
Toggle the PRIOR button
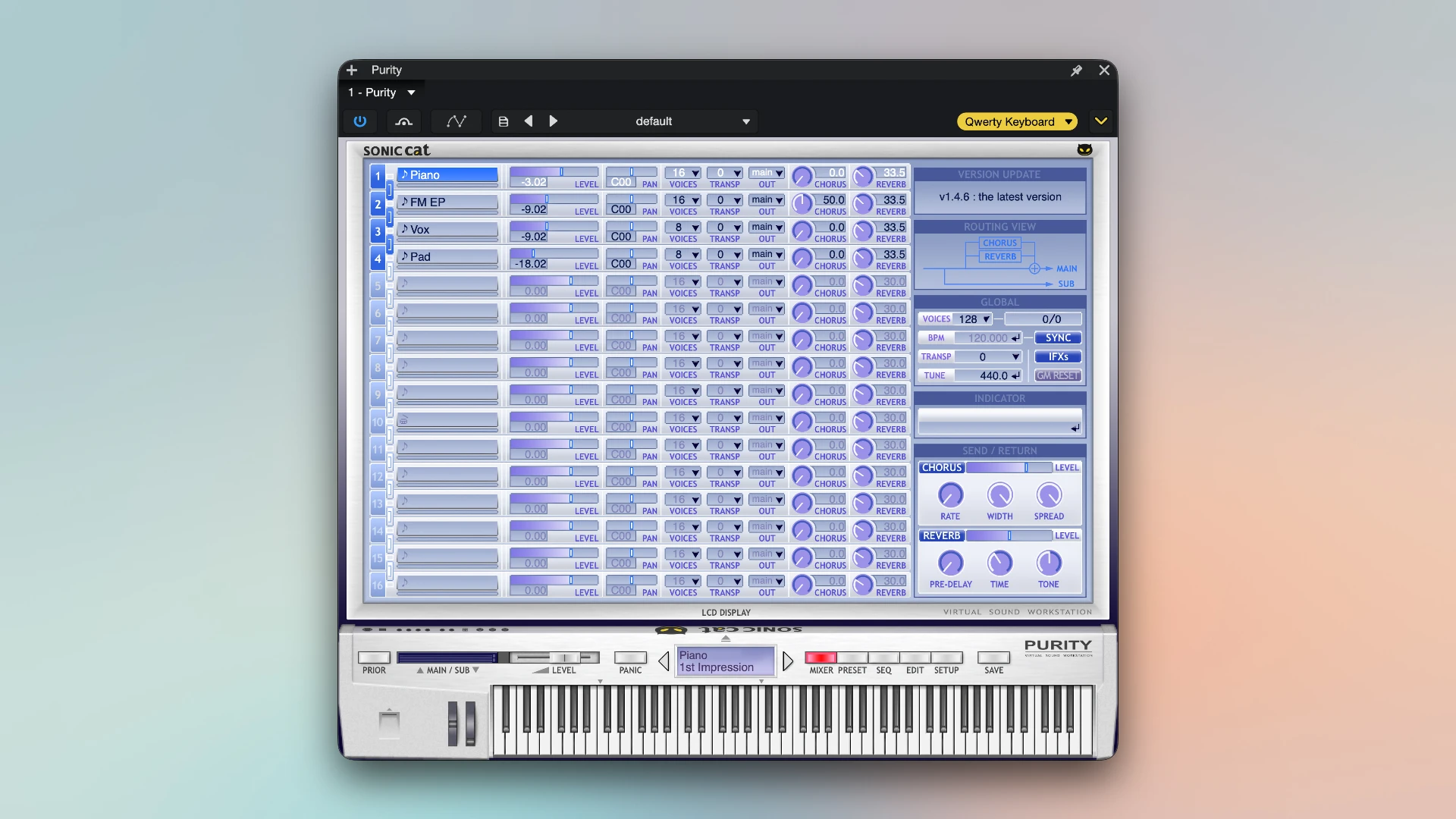[374, 658]
